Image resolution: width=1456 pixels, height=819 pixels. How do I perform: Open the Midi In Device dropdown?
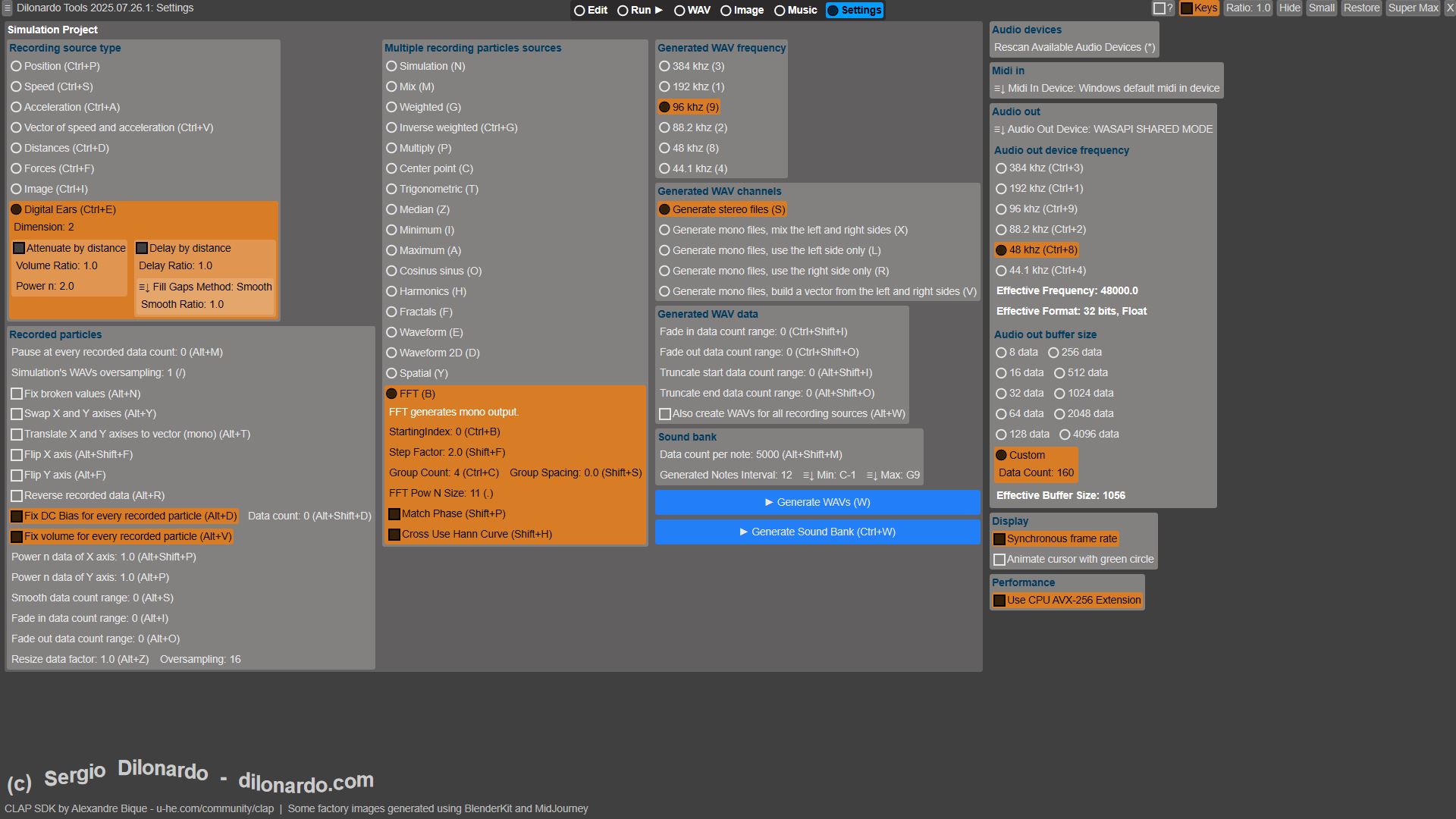(1106, 89)
